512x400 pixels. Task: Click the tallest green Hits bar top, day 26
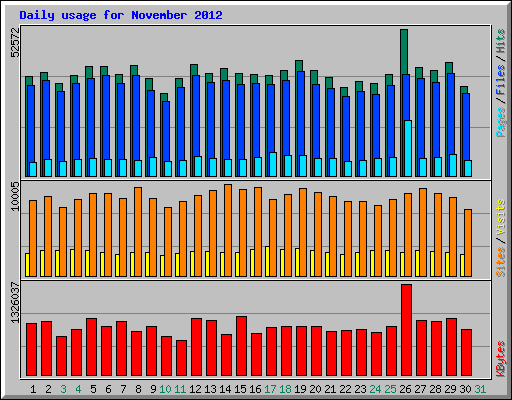tap(404, 52)
